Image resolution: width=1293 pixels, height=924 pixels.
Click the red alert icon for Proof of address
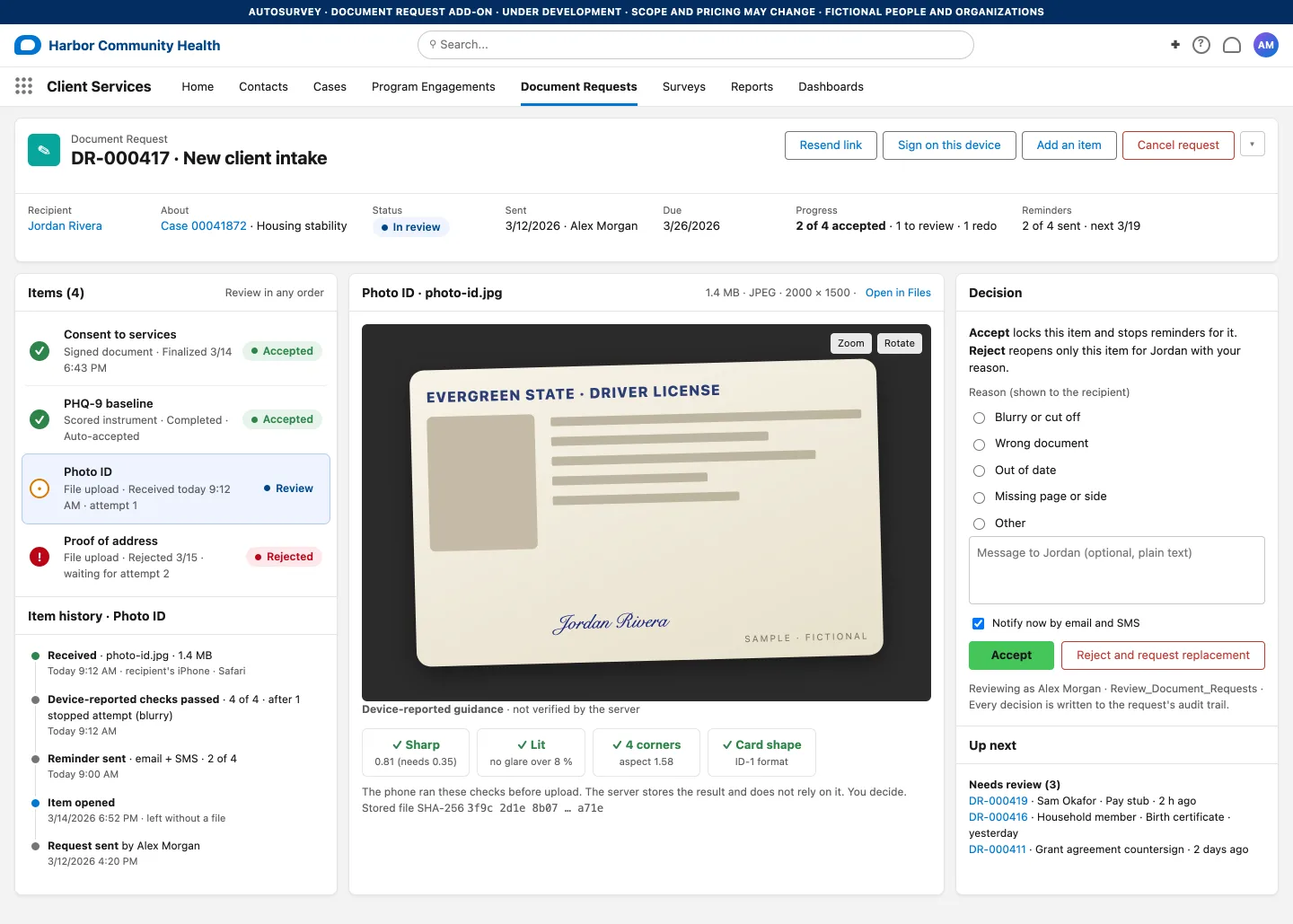[x=40, y=557]
